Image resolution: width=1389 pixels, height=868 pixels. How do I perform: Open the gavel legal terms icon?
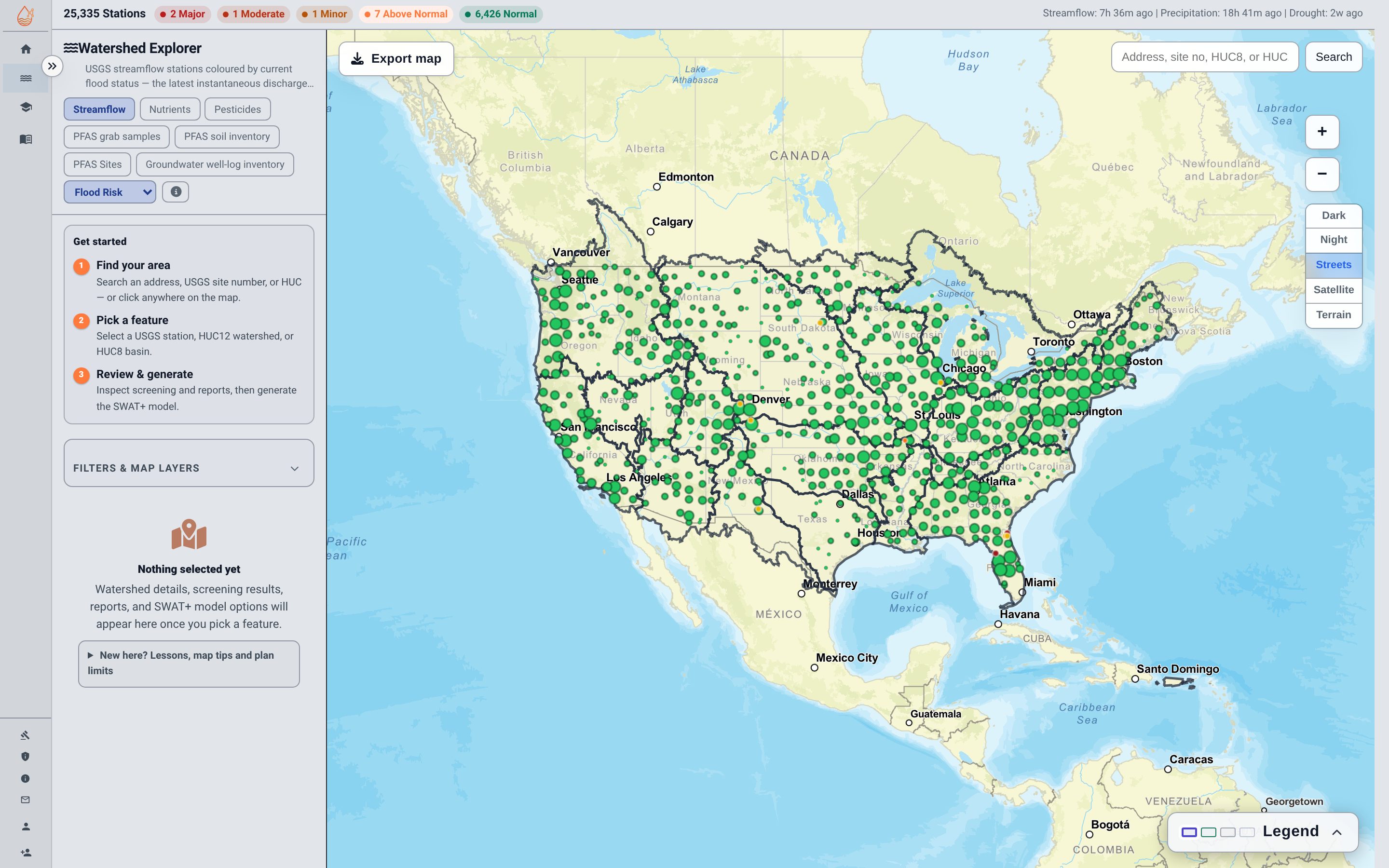pos(25,735)
